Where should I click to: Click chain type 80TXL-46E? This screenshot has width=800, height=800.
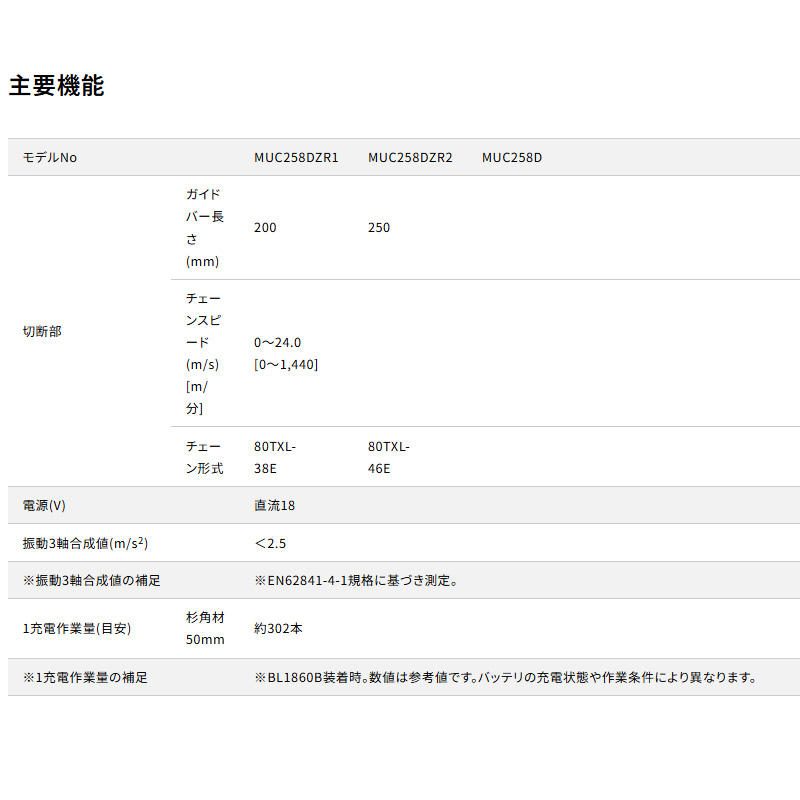(x=389, y=457)
